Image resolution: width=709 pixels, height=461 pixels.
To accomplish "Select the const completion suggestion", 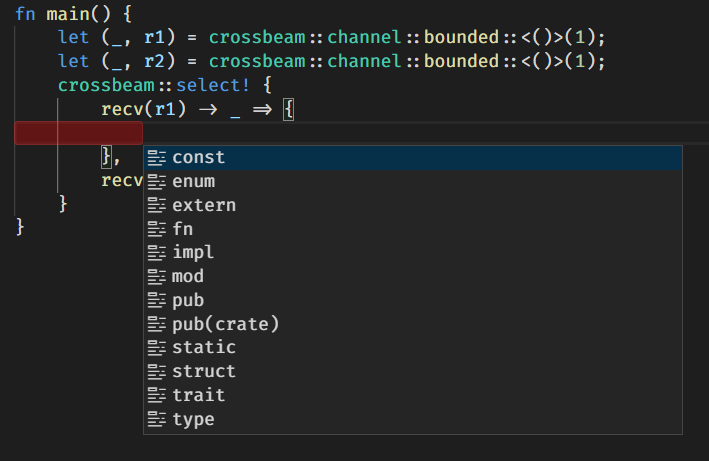I will [413, 158].
